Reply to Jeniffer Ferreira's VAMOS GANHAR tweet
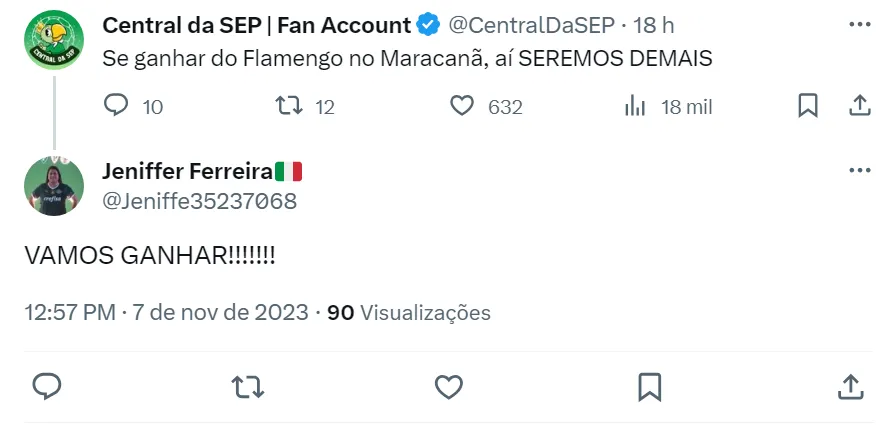 (47, 386)
